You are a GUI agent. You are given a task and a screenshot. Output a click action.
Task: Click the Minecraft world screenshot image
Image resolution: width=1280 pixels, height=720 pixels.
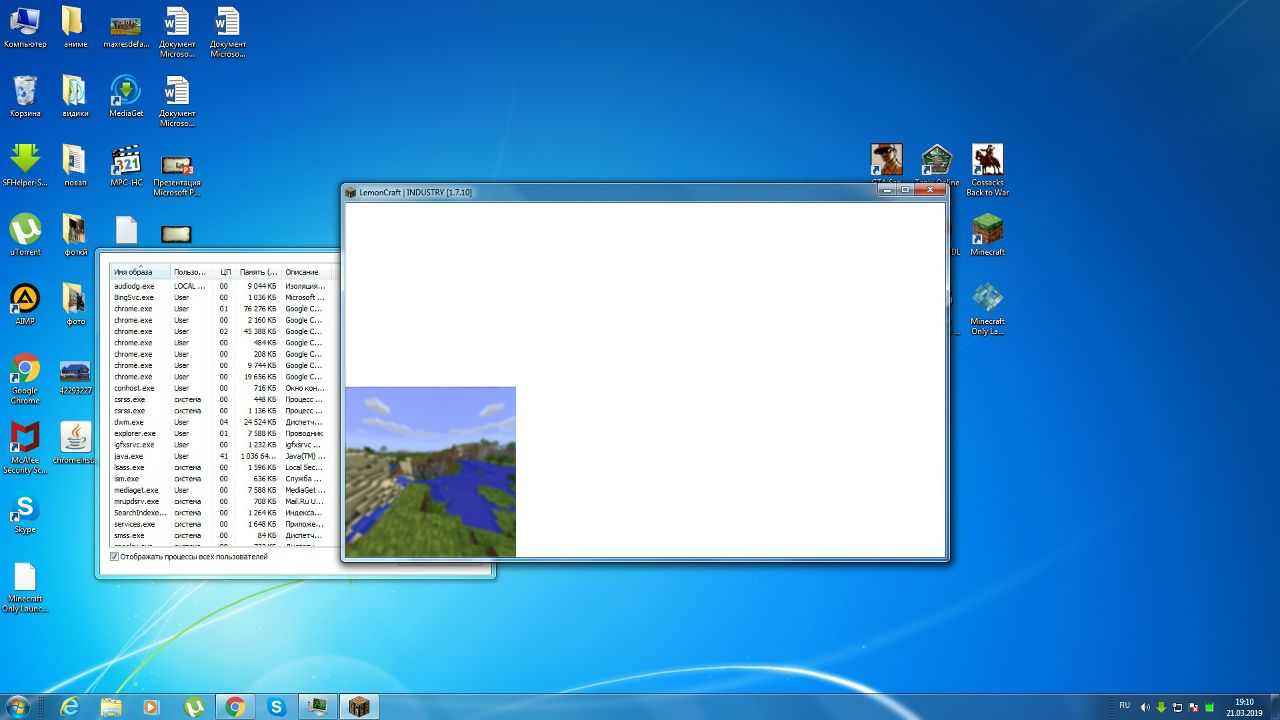click(430, 471)
